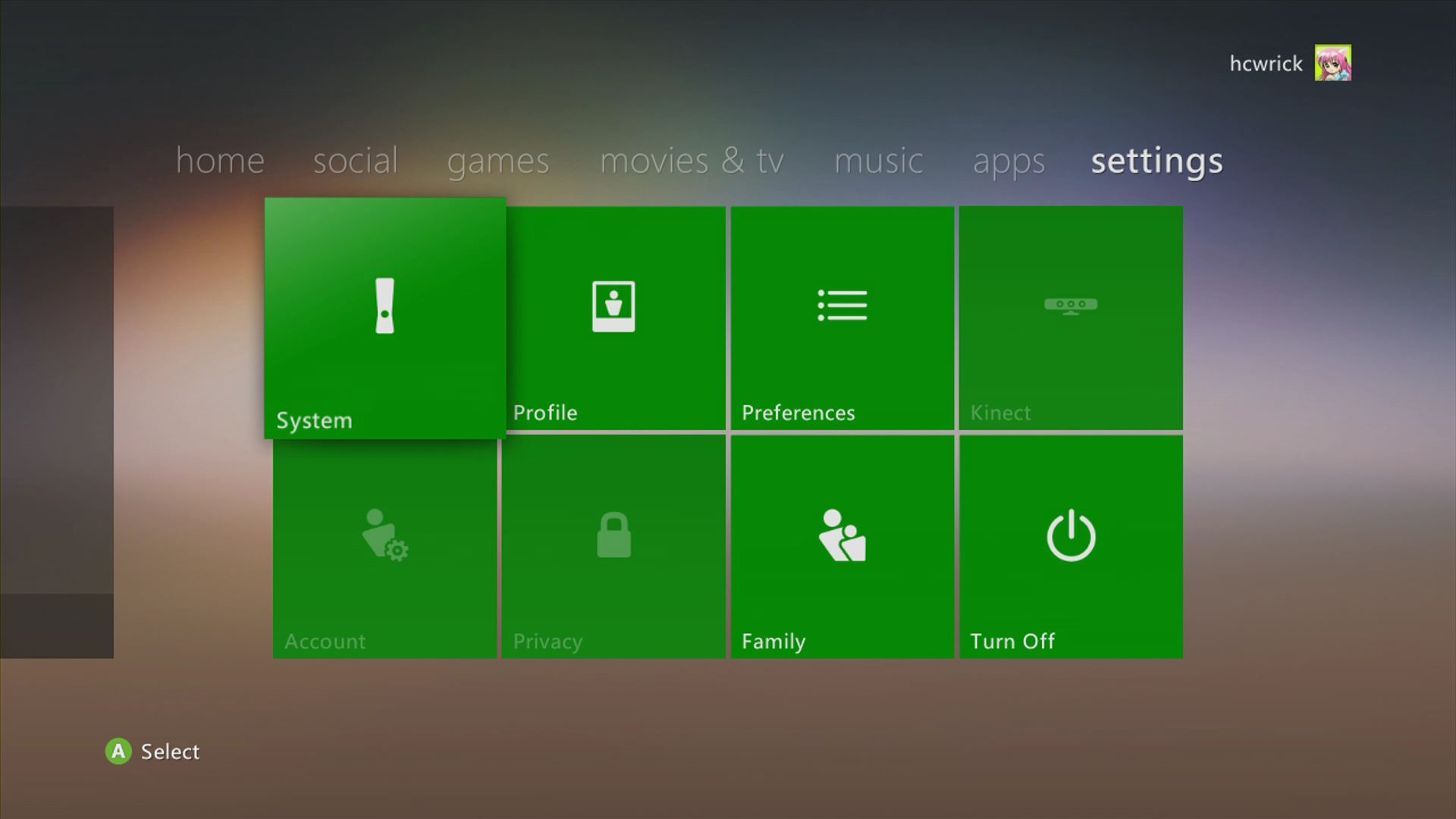This screenshot has height=819, width=1456.
Task: Navigate to the social tab
Action: 355,159
